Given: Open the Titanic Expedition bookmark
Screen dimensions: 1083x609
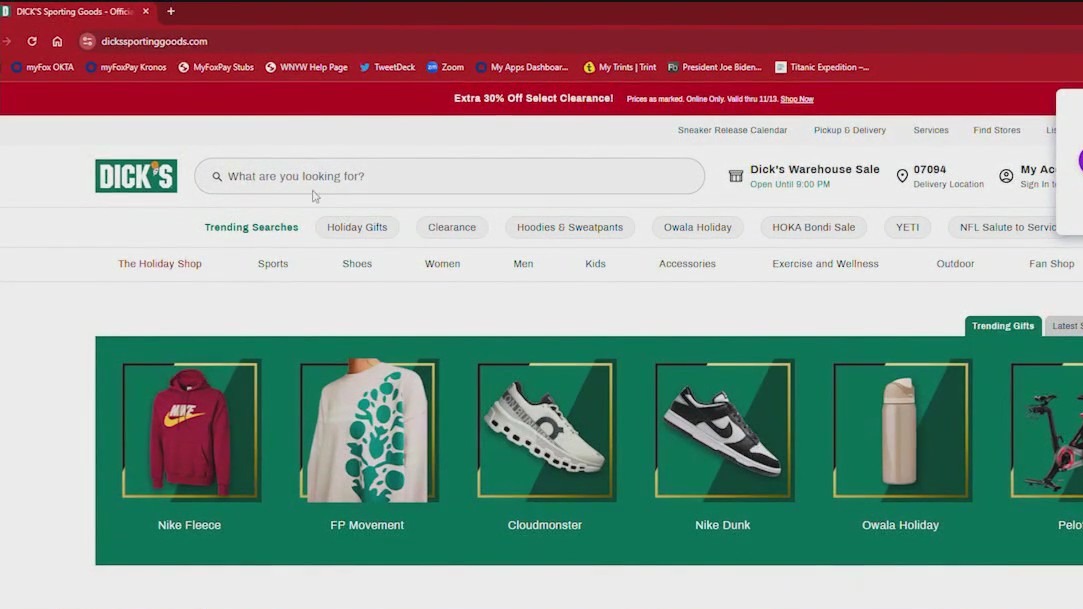Looking at the screenshot, I should pyautogui.click(x=822, y=67).
